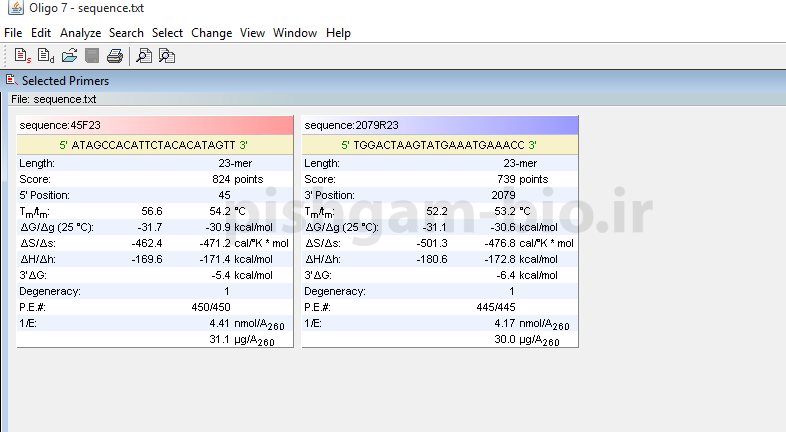Select the sequence:2079R23 primer header
Viewport: 786px width, 432px height.
coord(440,125)
